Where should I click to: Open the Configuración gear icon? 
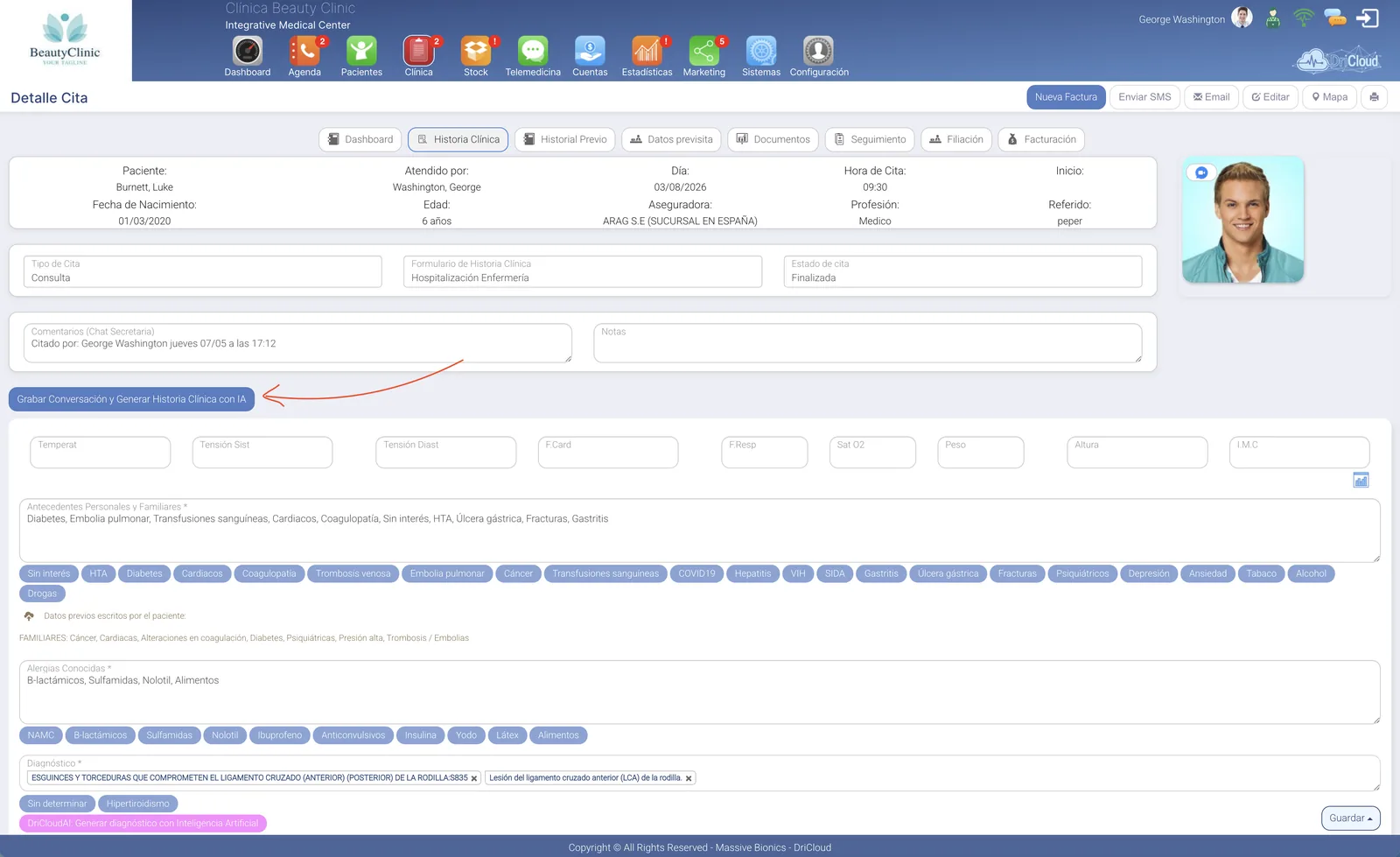click(818, 52)
